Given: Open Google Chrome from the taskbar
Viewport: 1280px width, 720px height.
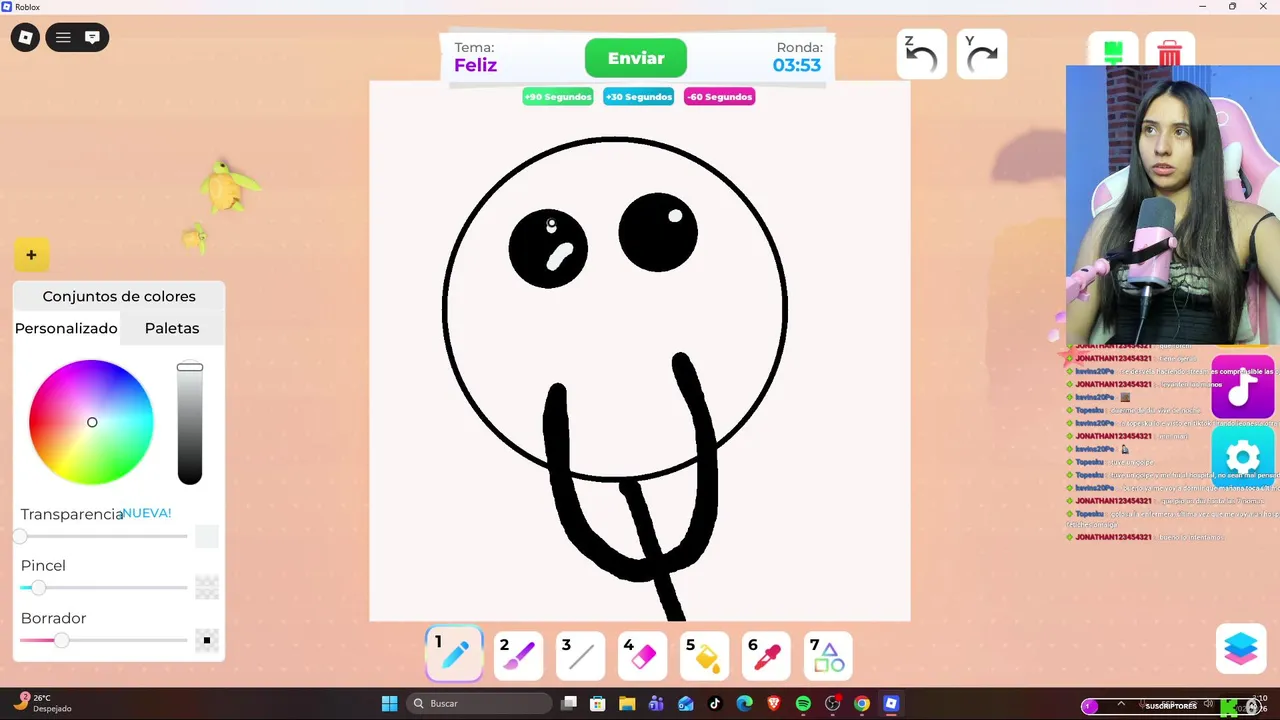Looking at the screenshot, I should (862, 704).
